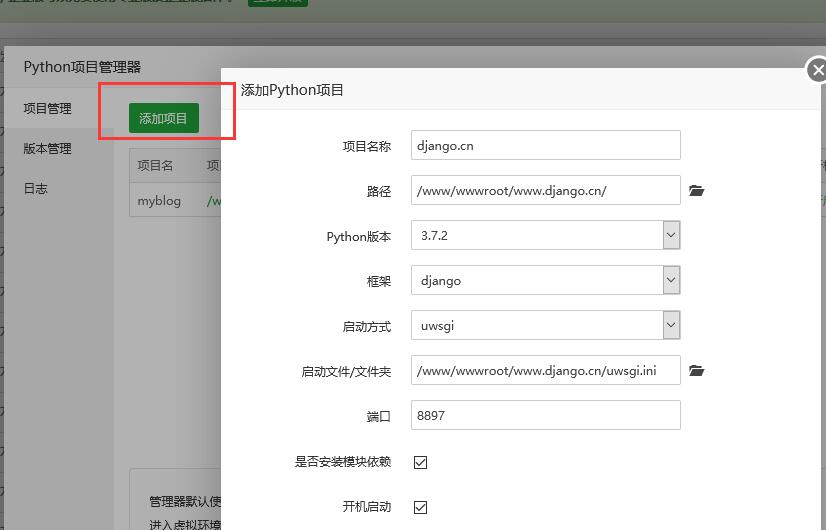Open the 启动方式 dropdown showing uwsgi
This screenshot has height=530, width=826.
(x=545, y=326)
